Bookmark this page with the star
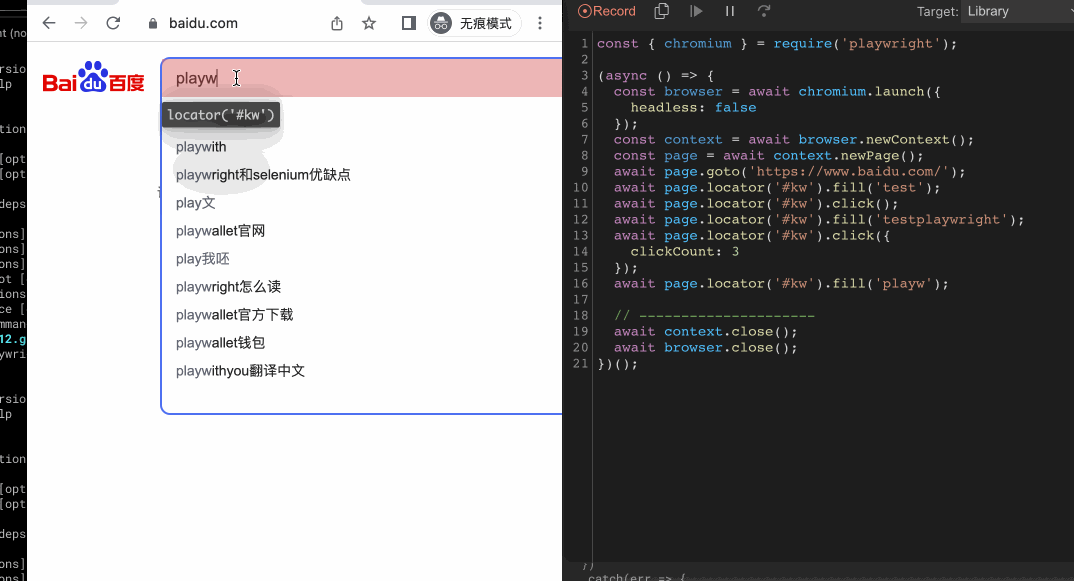 tap(369, 23)
